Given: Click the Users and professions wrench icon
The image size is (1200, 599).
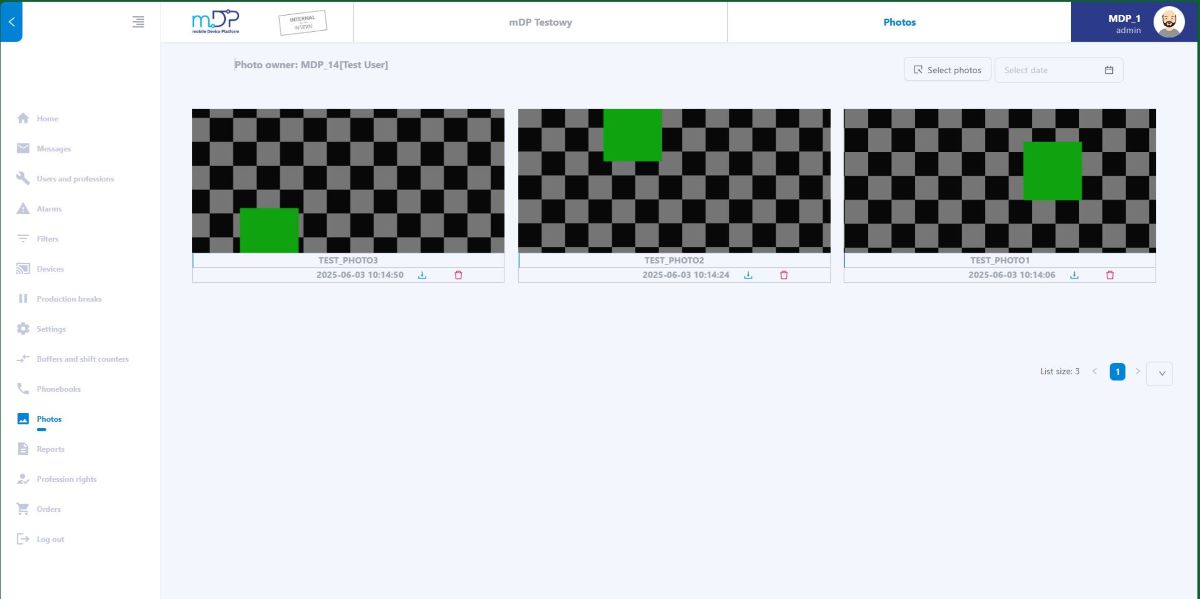Looking at the screenshot, I should (23, 178).
